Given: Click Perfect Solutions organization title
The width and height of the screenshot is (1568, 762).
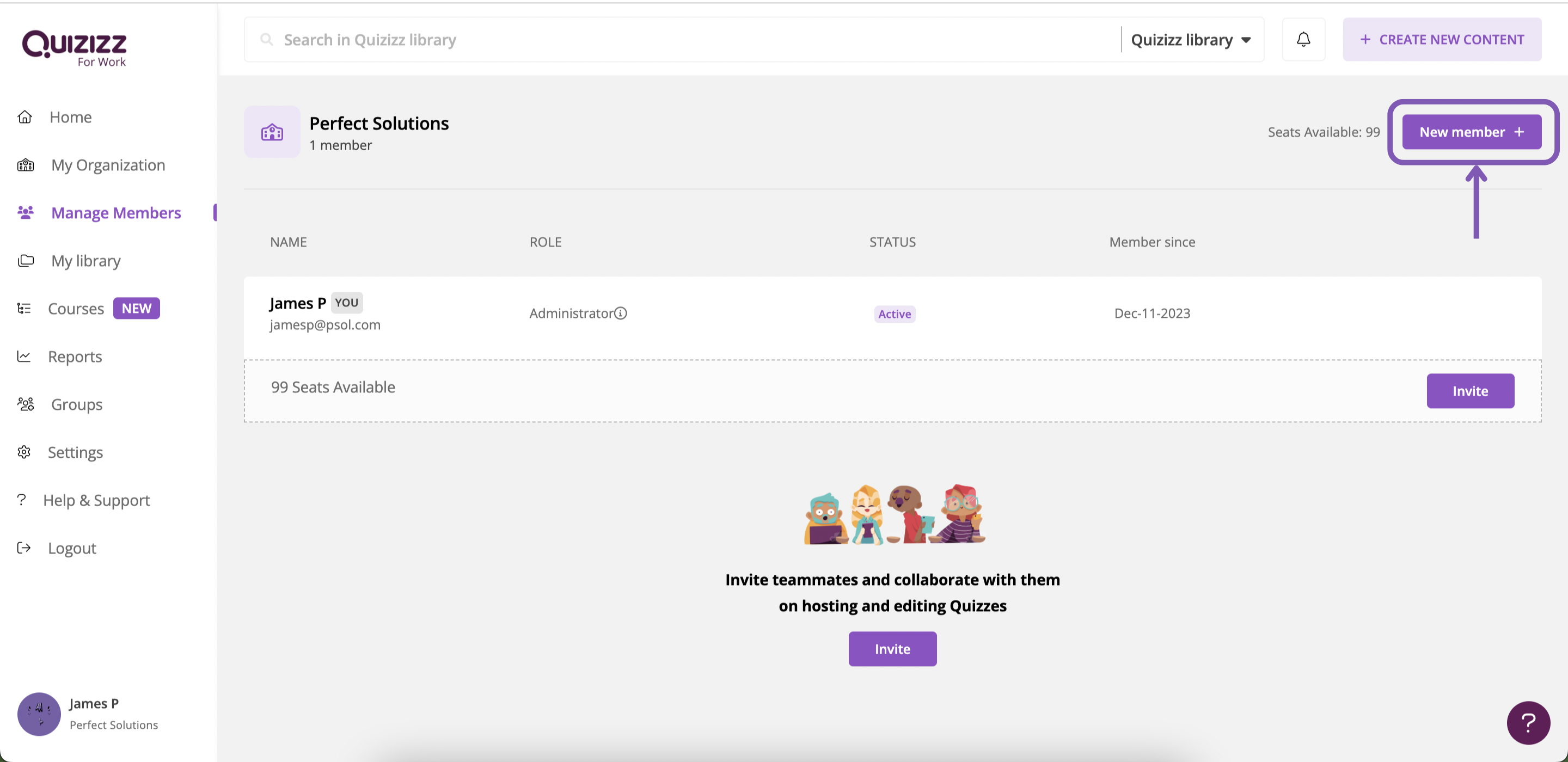Looking at the screenshot, I should pos(378,124).
